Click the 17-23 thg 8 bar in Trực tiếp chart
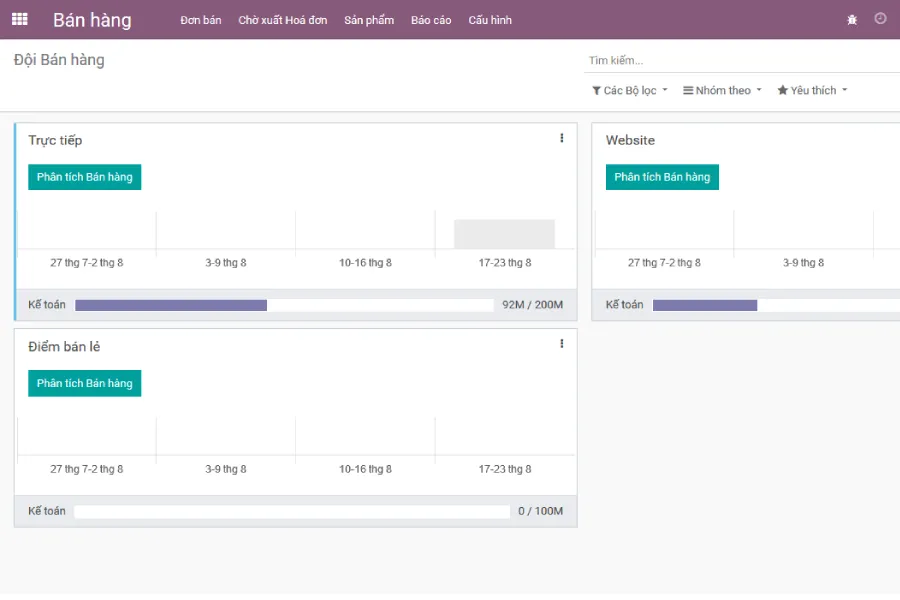The height and width of the screenshot is (600, 900). coord(504,234)
